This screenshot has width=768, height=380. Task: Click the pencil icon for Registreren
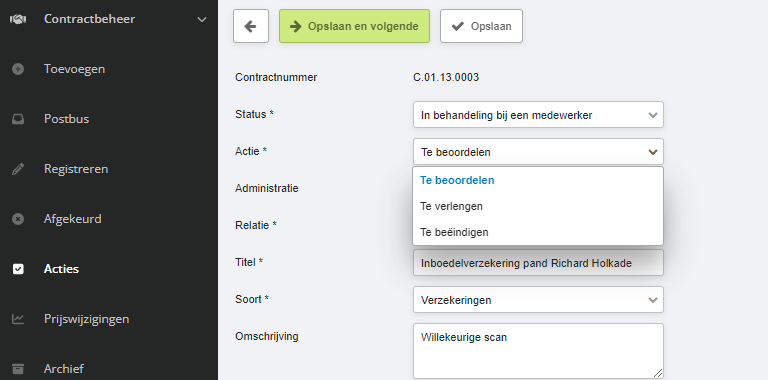click(x=18, y=169)
